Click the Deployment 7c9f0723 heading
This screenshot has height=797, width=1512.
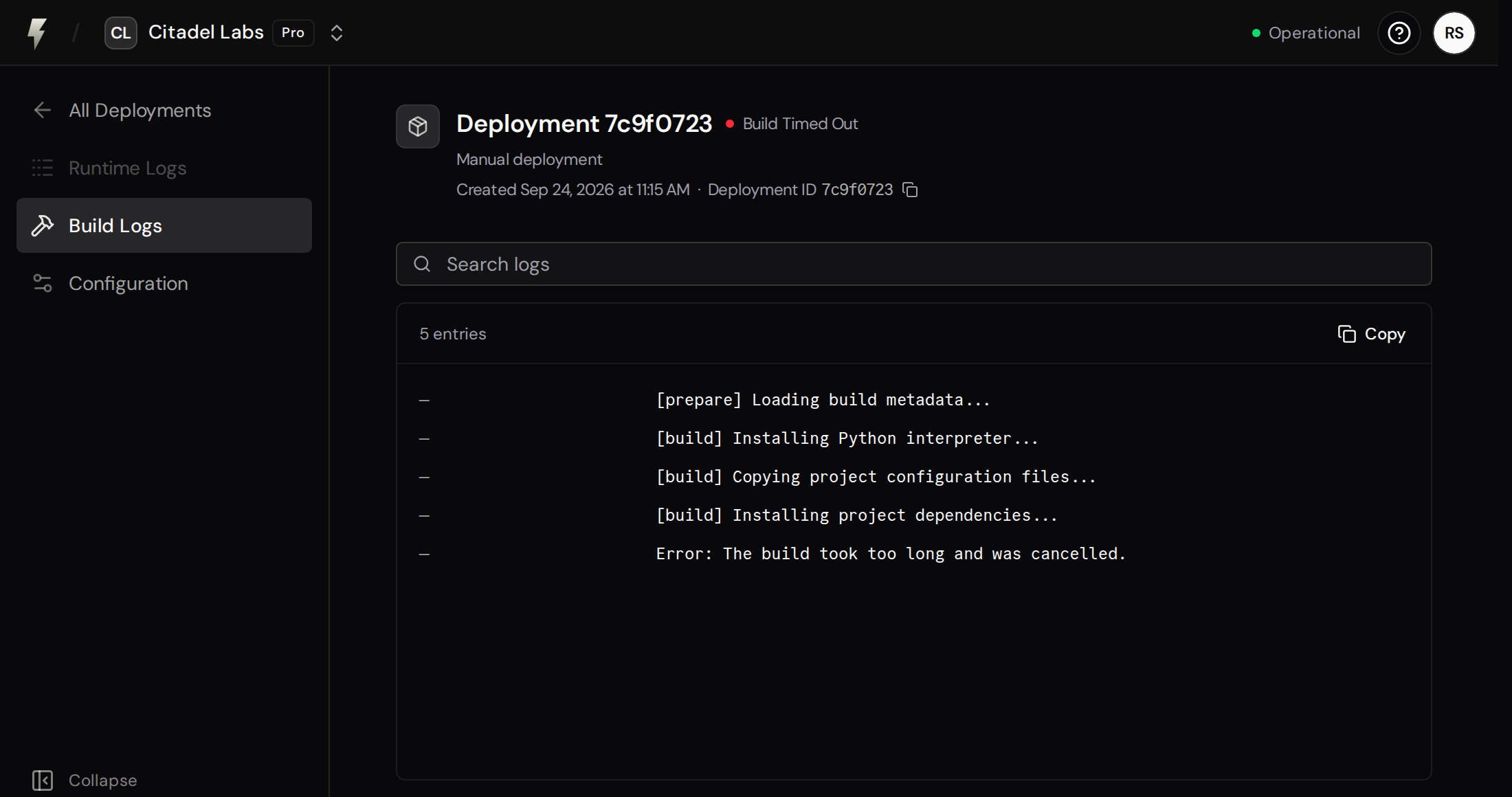click(x=584, y=124)
